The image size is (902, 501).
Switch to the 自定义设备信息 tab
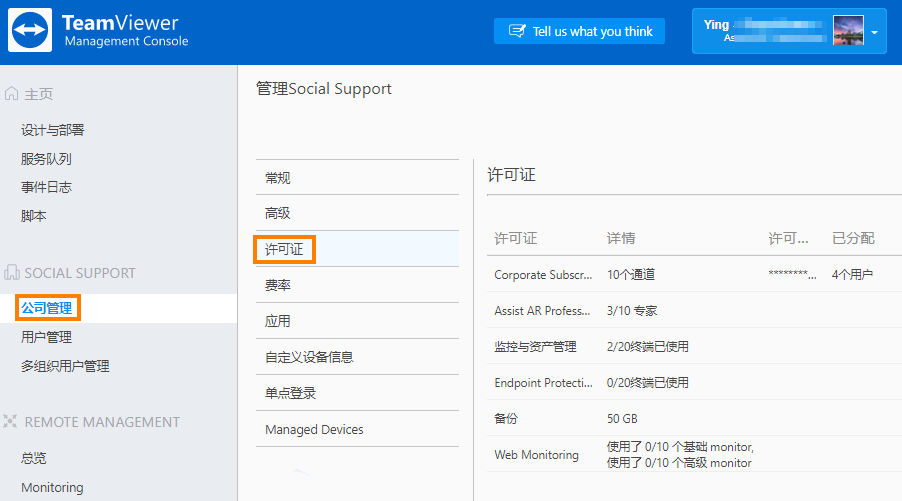coord(357,357)
